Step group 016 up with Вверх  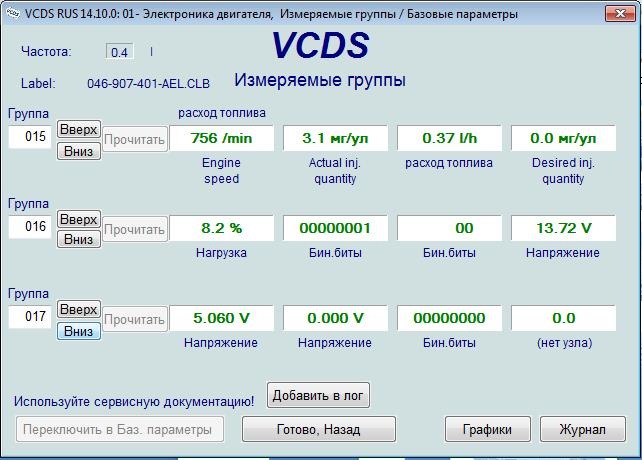79,220
